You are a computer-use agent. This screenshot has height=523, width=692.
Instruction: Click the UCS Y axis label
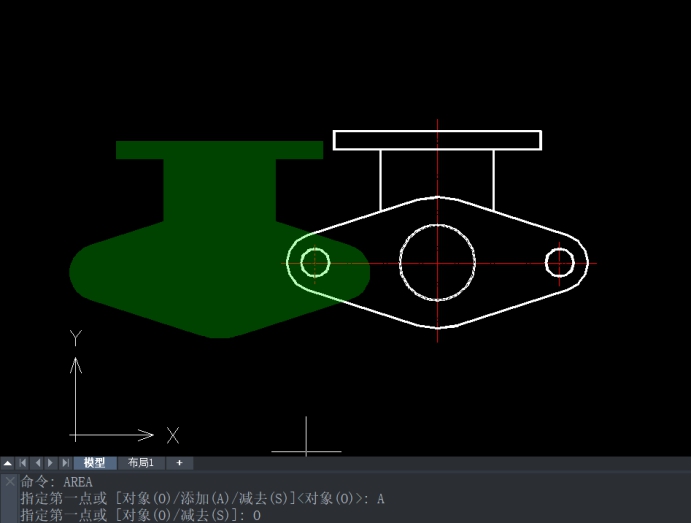[x=75, y=339]
